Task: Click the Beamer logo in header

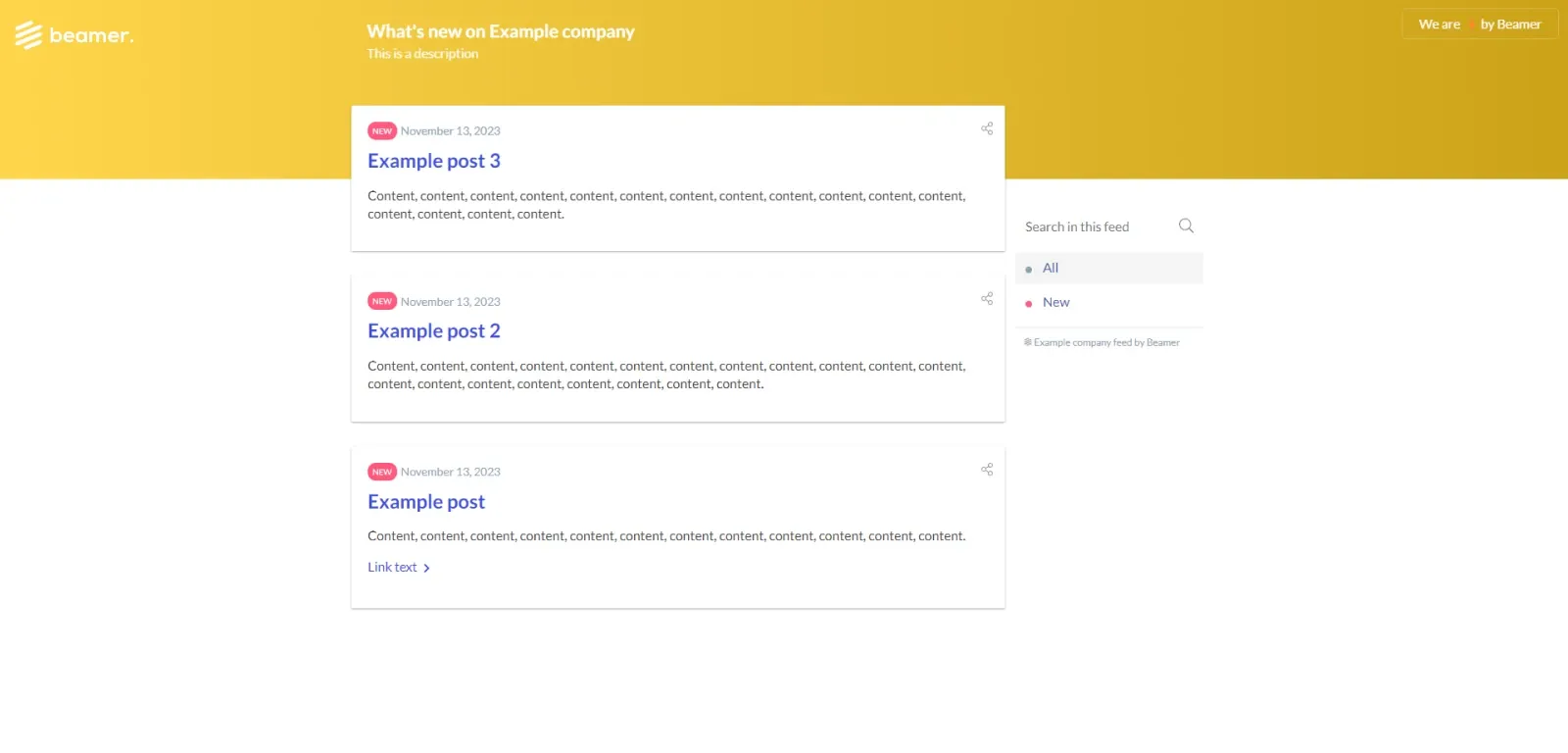Action: pyautogui.click(x=74, y=35)
